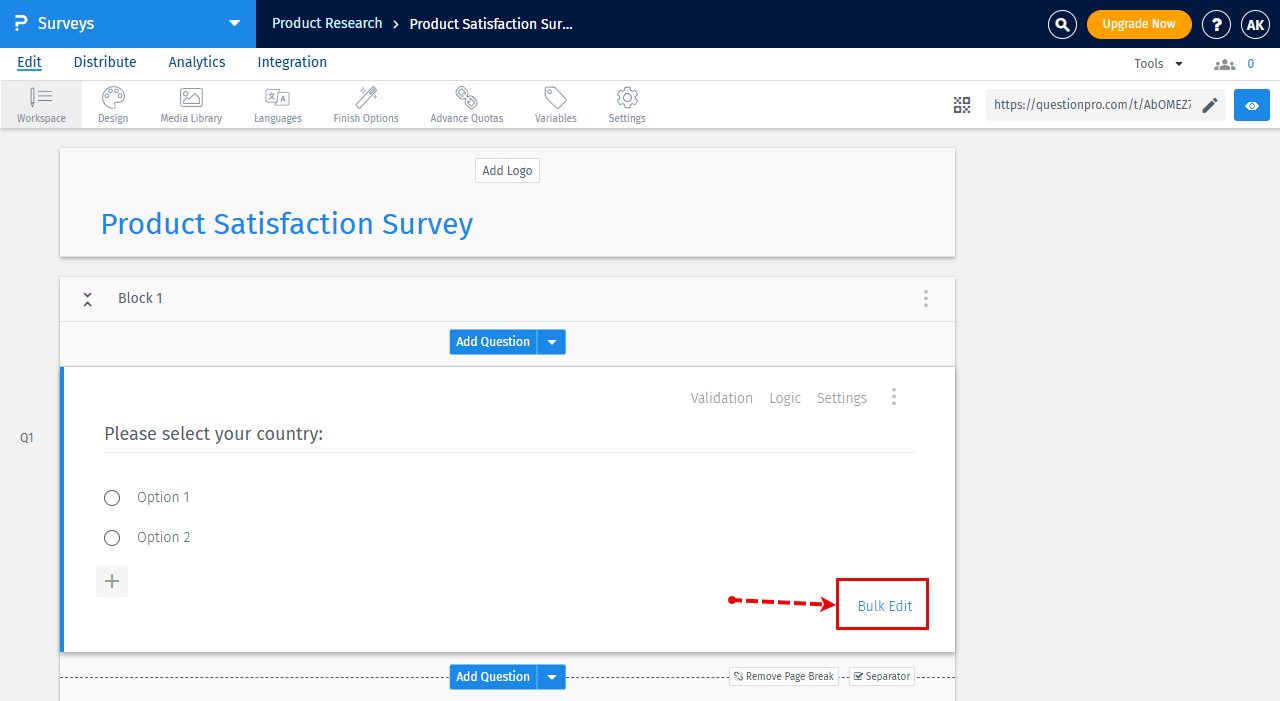Image resolution: width=1280 pixels, height=701 pixels.
Task: Open the Analytics tab
Action: pyautogui.click(x=196, y=62)
